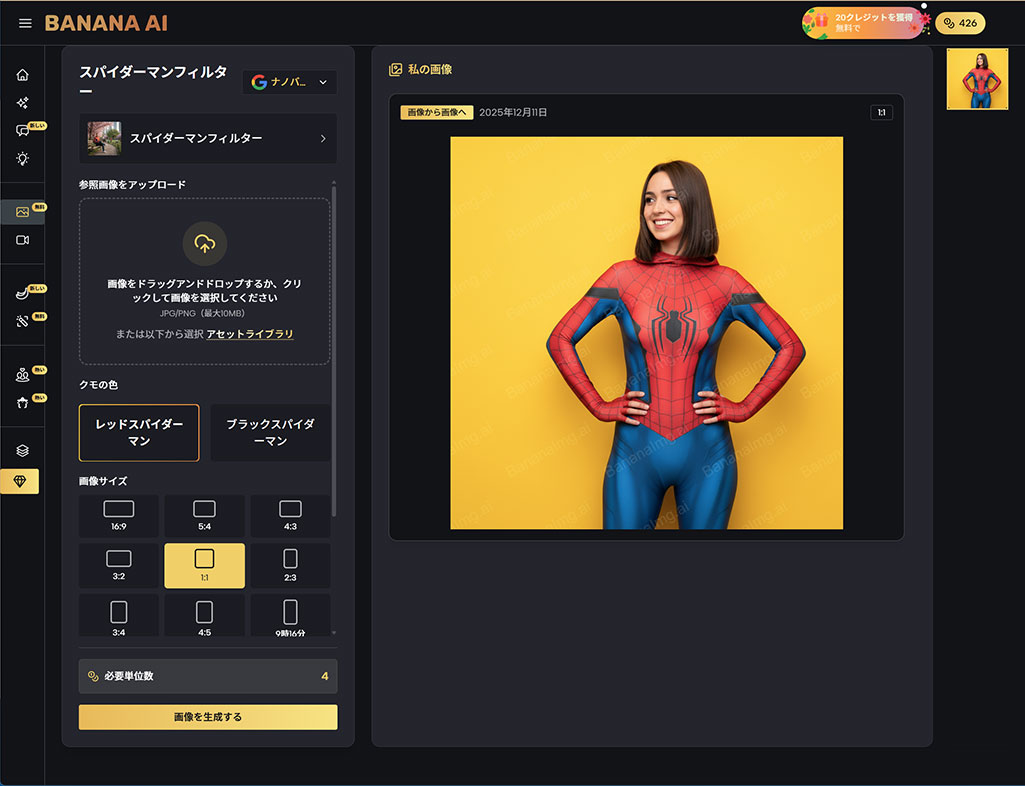Open the chat bubble sidebar icon

pos(23,131)
